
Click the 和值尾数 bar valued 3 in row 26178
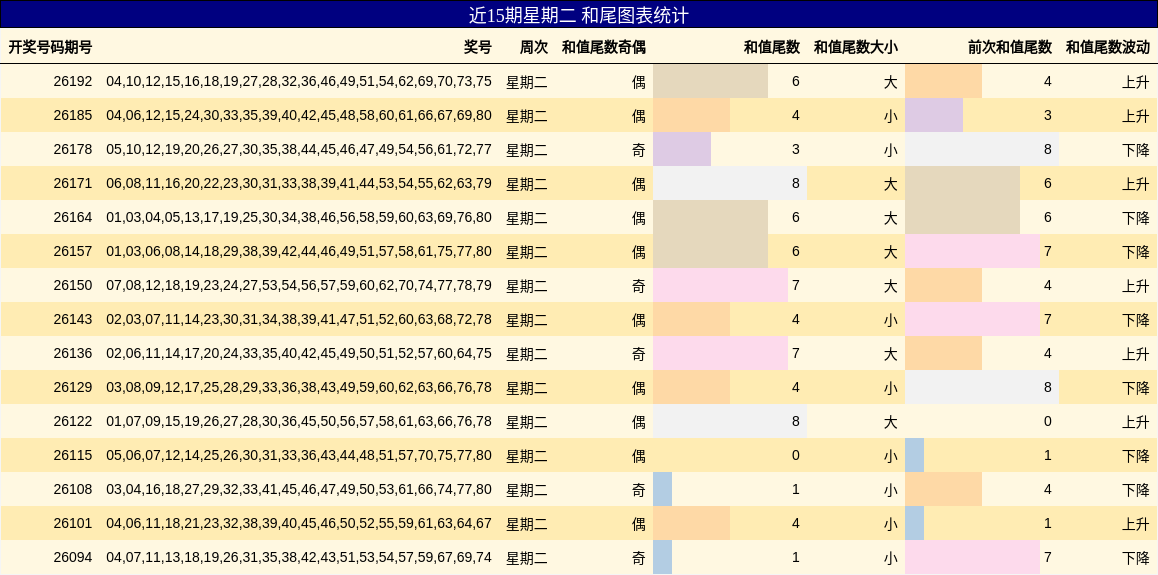tap(682, 149)
